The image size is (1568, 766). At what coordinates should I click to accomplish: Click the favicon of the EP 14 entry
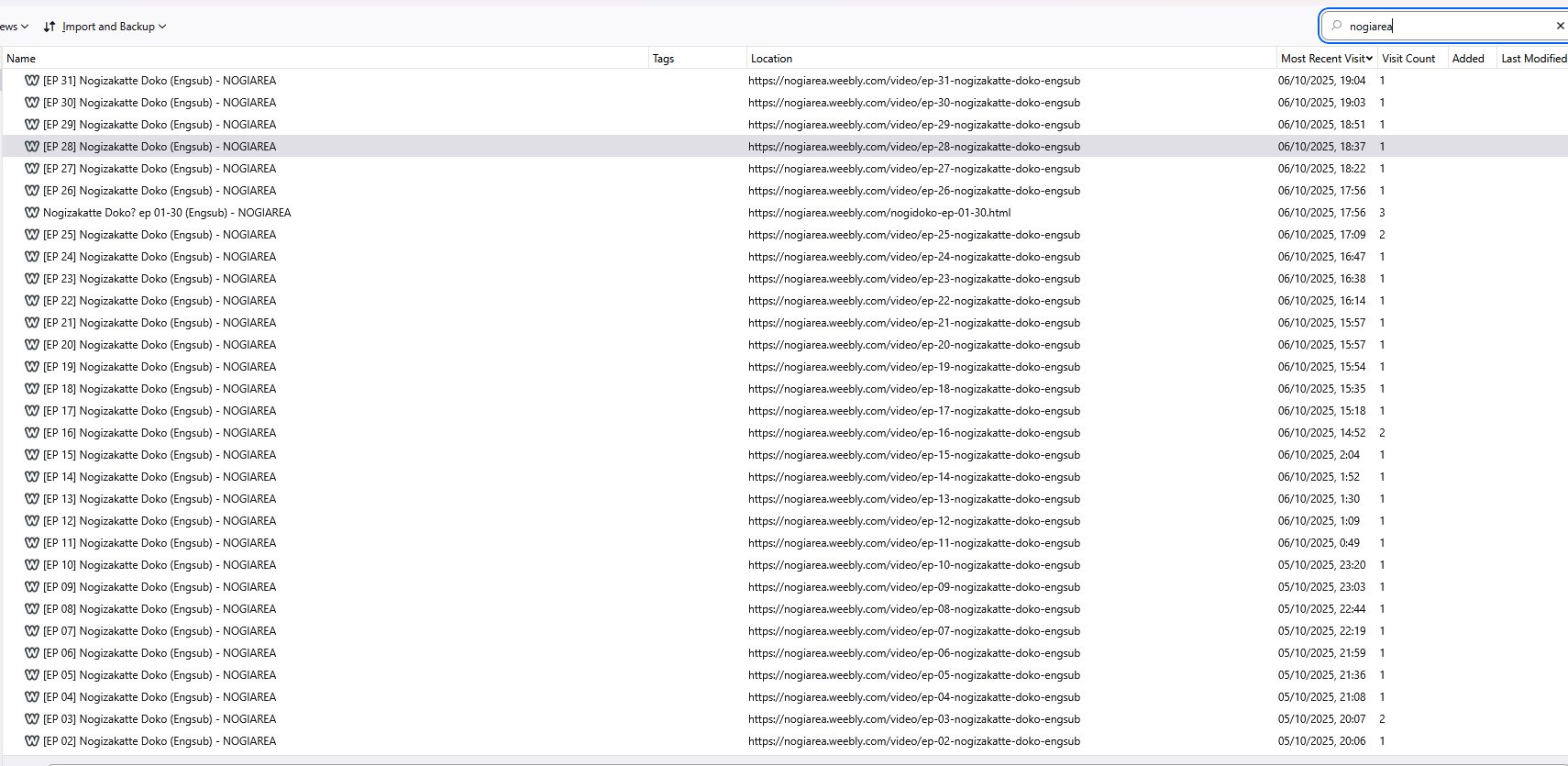click(x=32, y=477)
